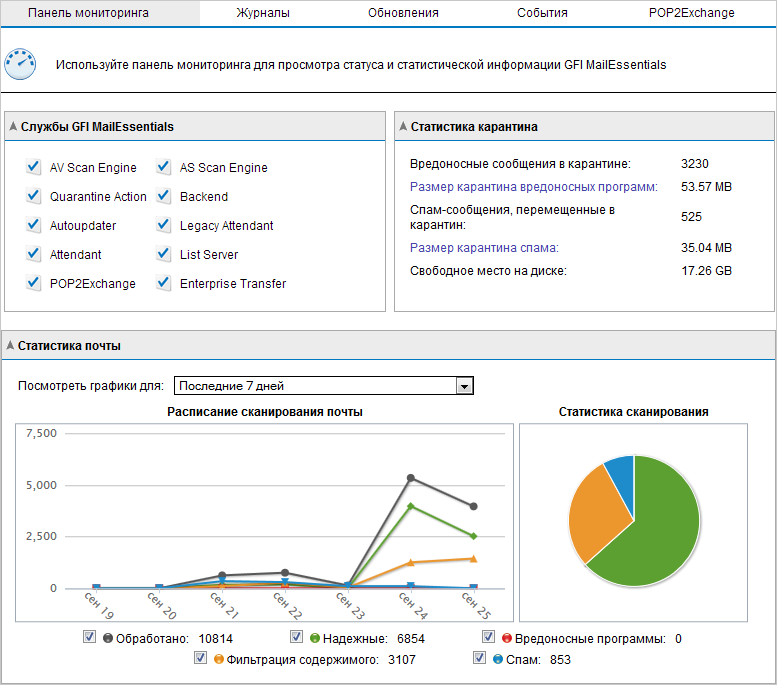Click the AV Scan Engine status checkmark

pos(33,167)
